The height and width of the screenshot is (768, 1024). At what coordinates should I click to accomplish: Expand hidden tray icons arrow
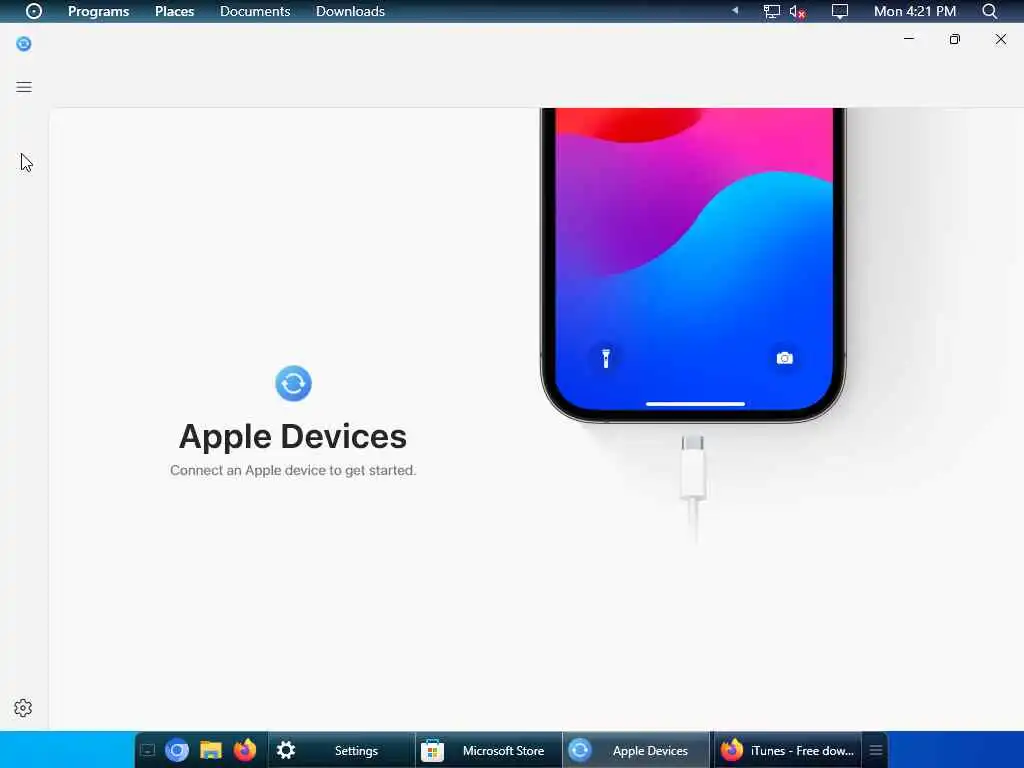(x=735, y=10)
